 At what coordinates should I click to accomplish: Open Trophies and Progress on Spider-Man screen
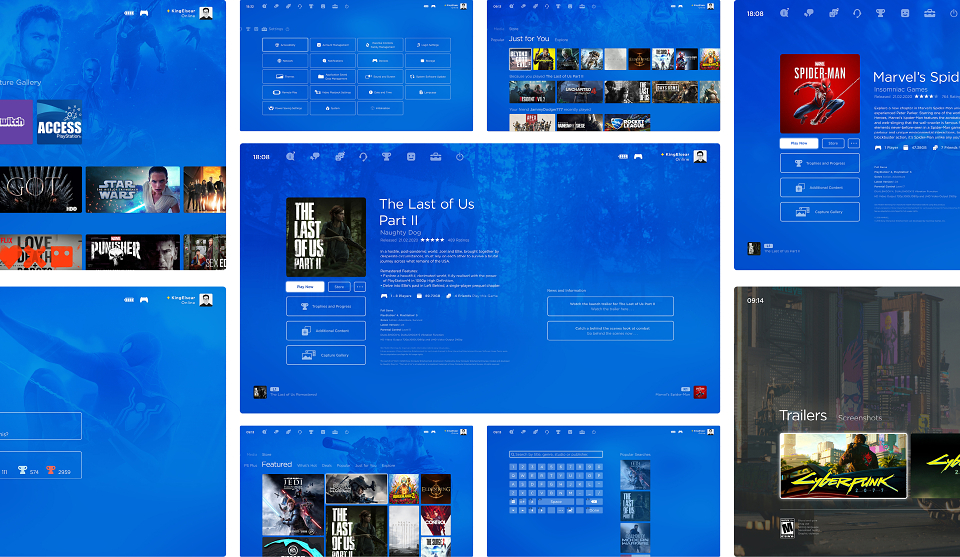coord(820,163)
